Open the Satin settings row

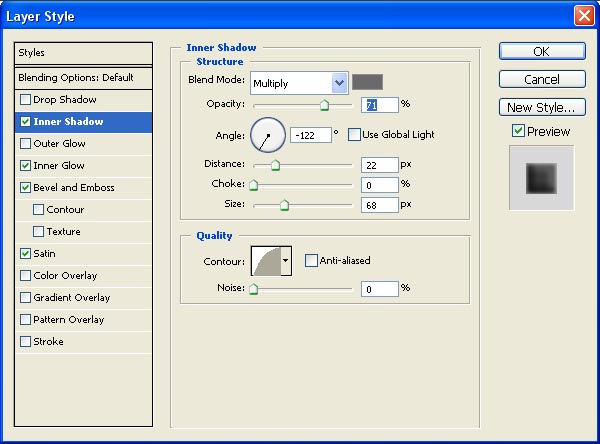[x=83, y=254]
